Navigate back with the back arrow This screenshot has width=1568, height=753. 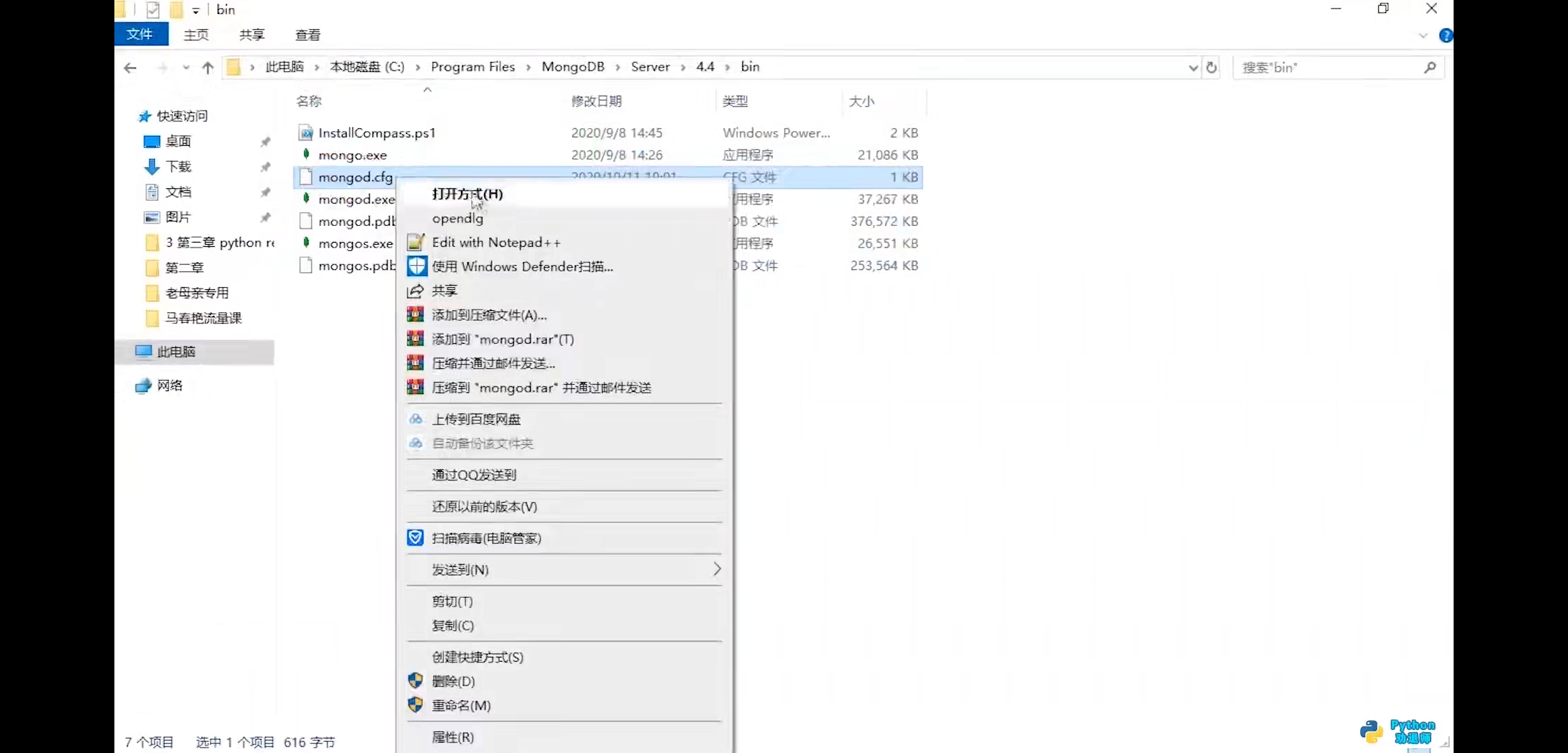pyautogui.click(x=130, y=67)
